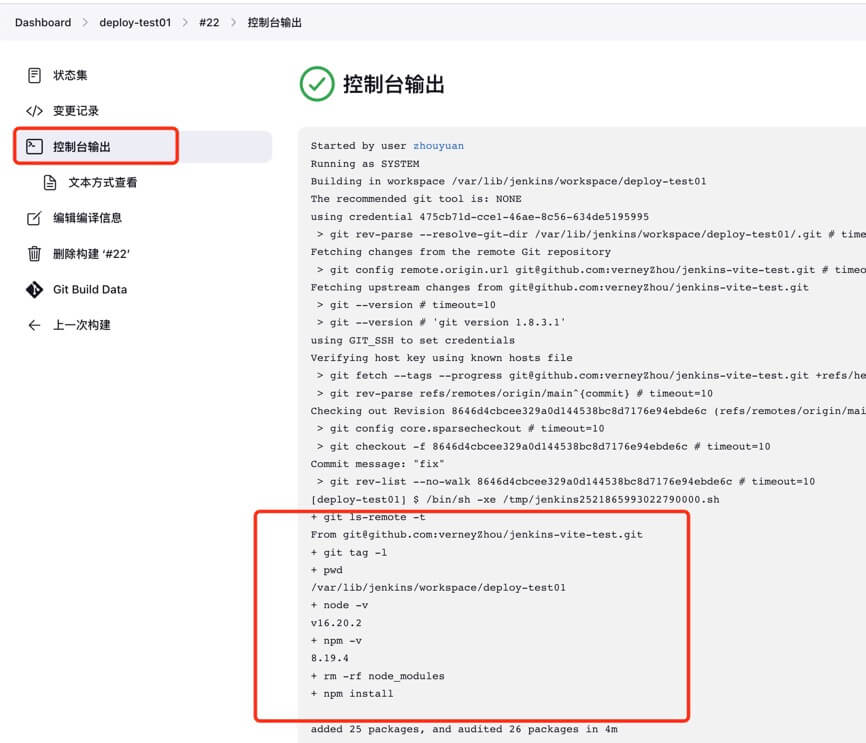This screenshot has width=866, height=743.
Task: Click the 文本方式查看 file icon
Action: pos(50,183)
